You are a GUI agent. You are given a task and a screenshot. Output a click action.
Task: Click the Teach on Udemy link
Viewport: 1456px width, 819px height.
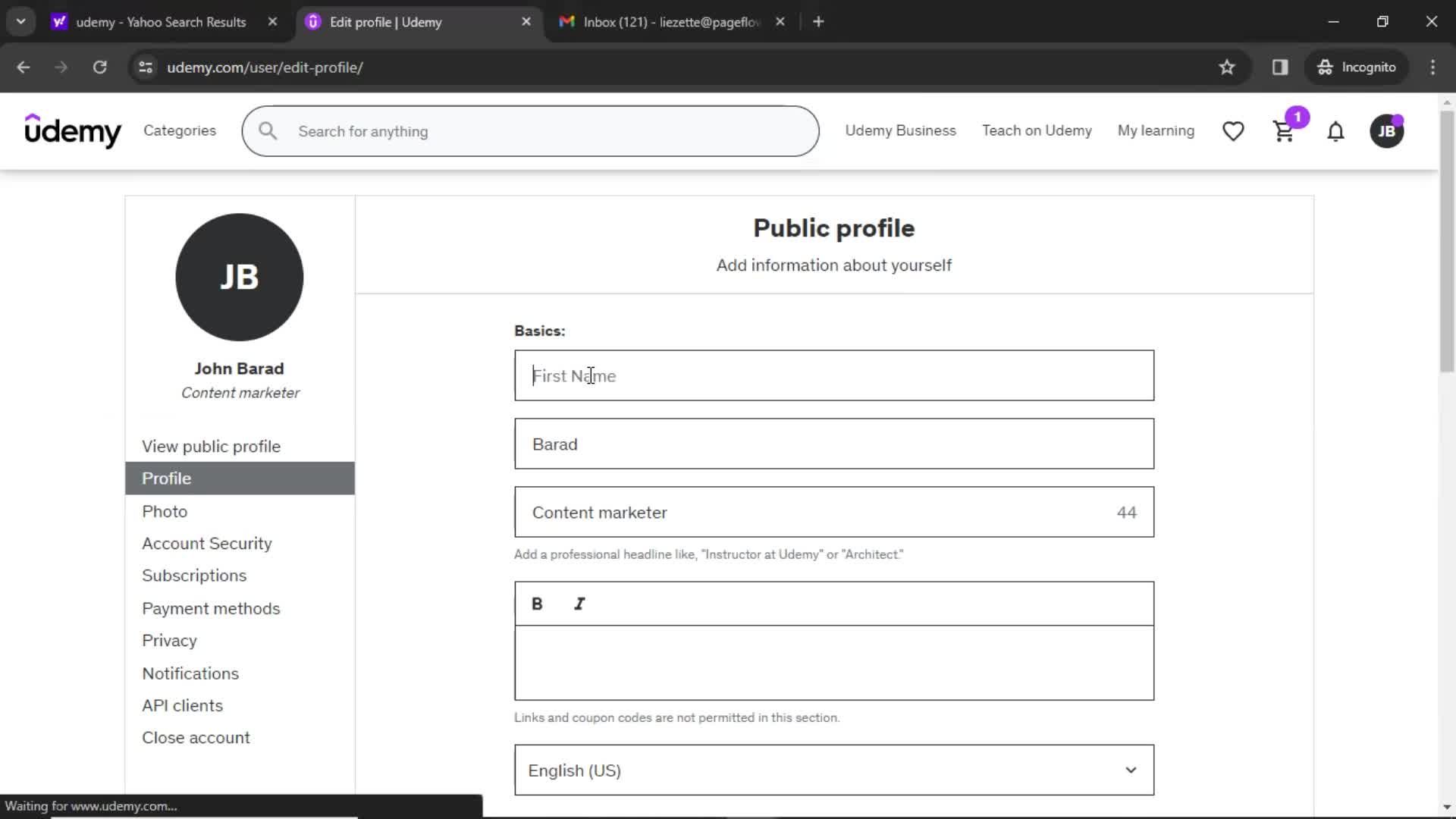(1036, 130)
